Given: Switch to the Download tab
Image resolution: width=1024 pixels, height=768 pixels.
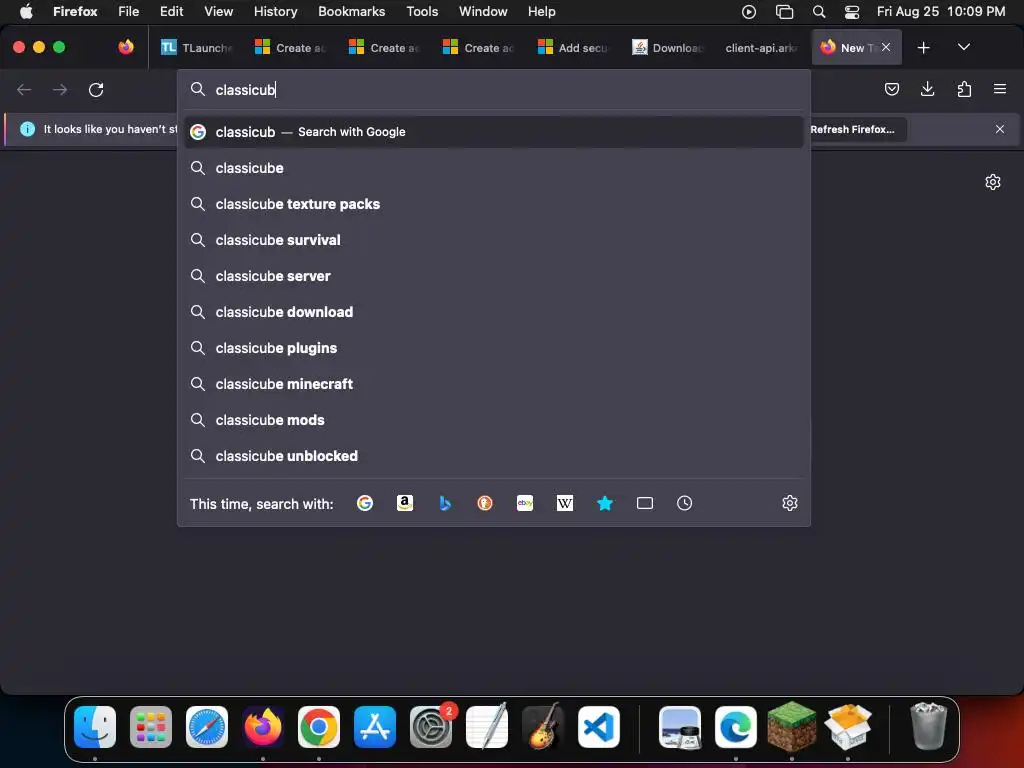Looking at the screenshot, I should pyautogui.click(x=667, y=48).
